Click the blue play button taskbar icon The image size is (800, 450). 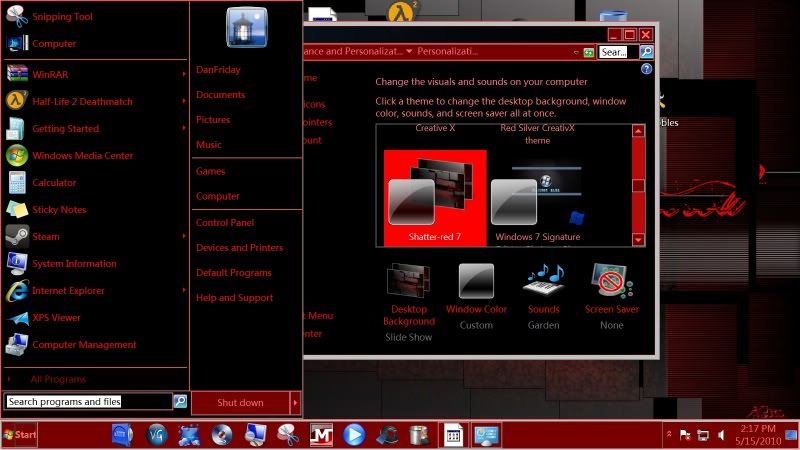(x=354, y=435)
